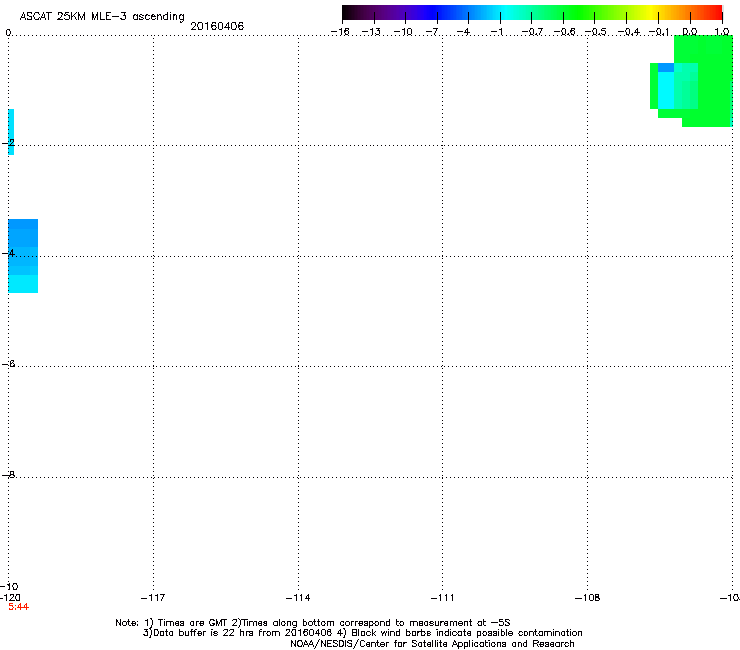
Task: Click the red time stamp 5:44
Action: tap(18, 607)
